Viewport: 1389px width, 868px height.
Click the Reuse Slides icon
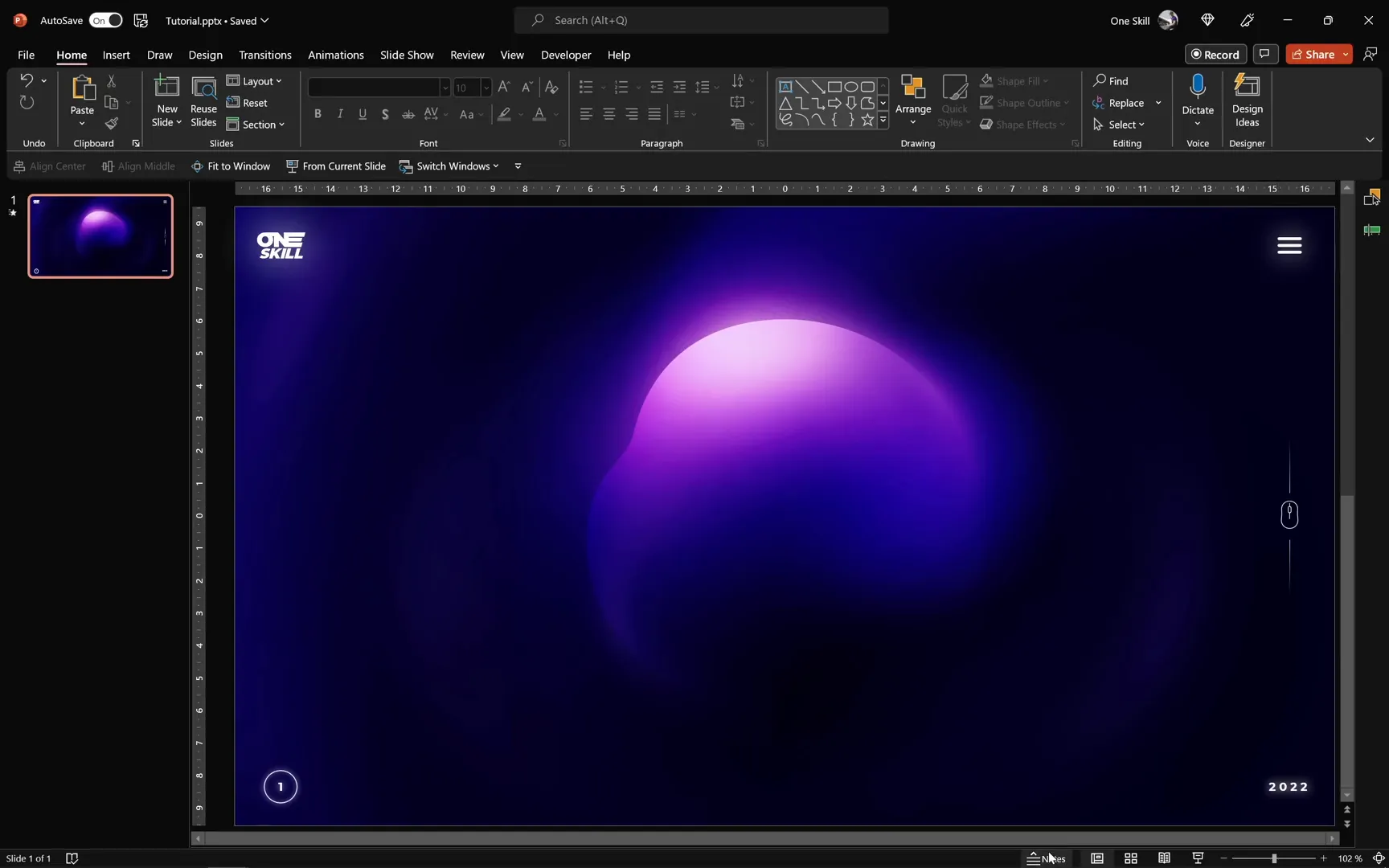click(x=203, y=101)
